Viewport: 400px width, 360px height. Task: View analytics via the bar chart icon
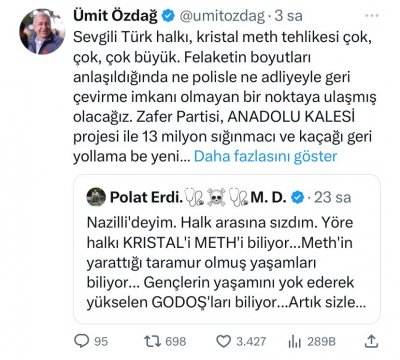[294, 341]
